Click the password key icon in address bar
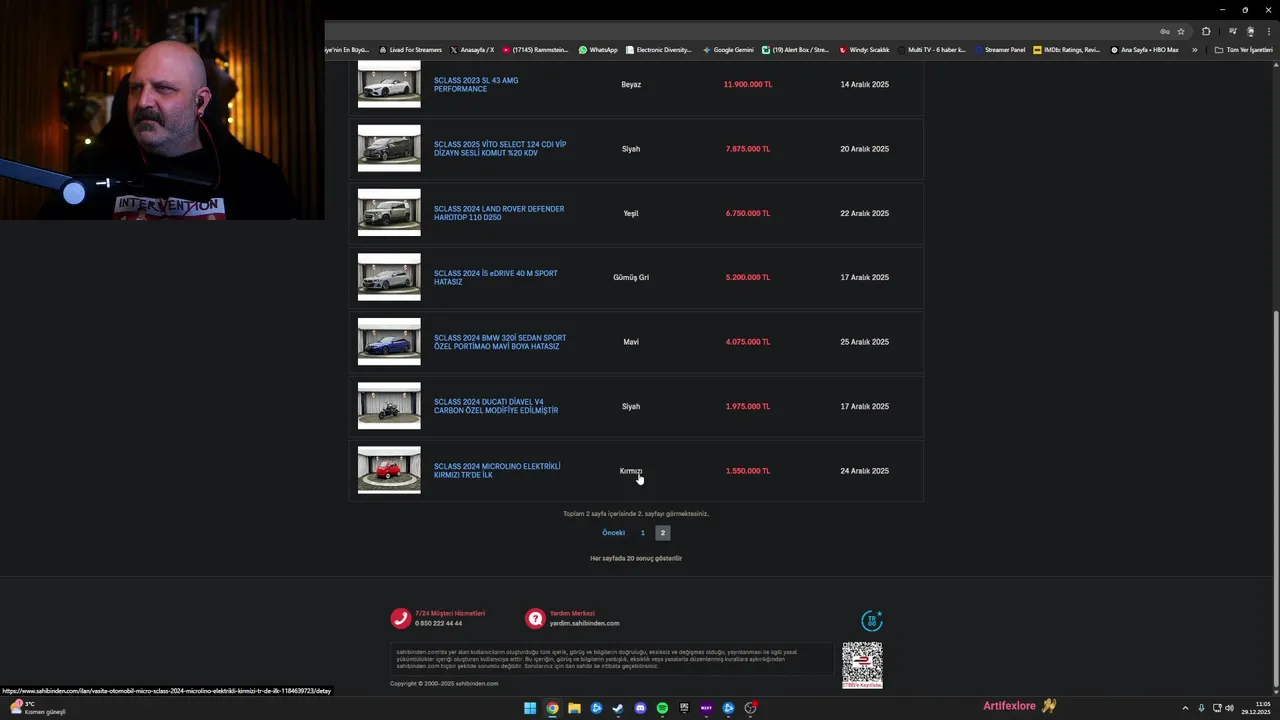This screenshot has height=720, width=1280. [x=1165, y=31]
